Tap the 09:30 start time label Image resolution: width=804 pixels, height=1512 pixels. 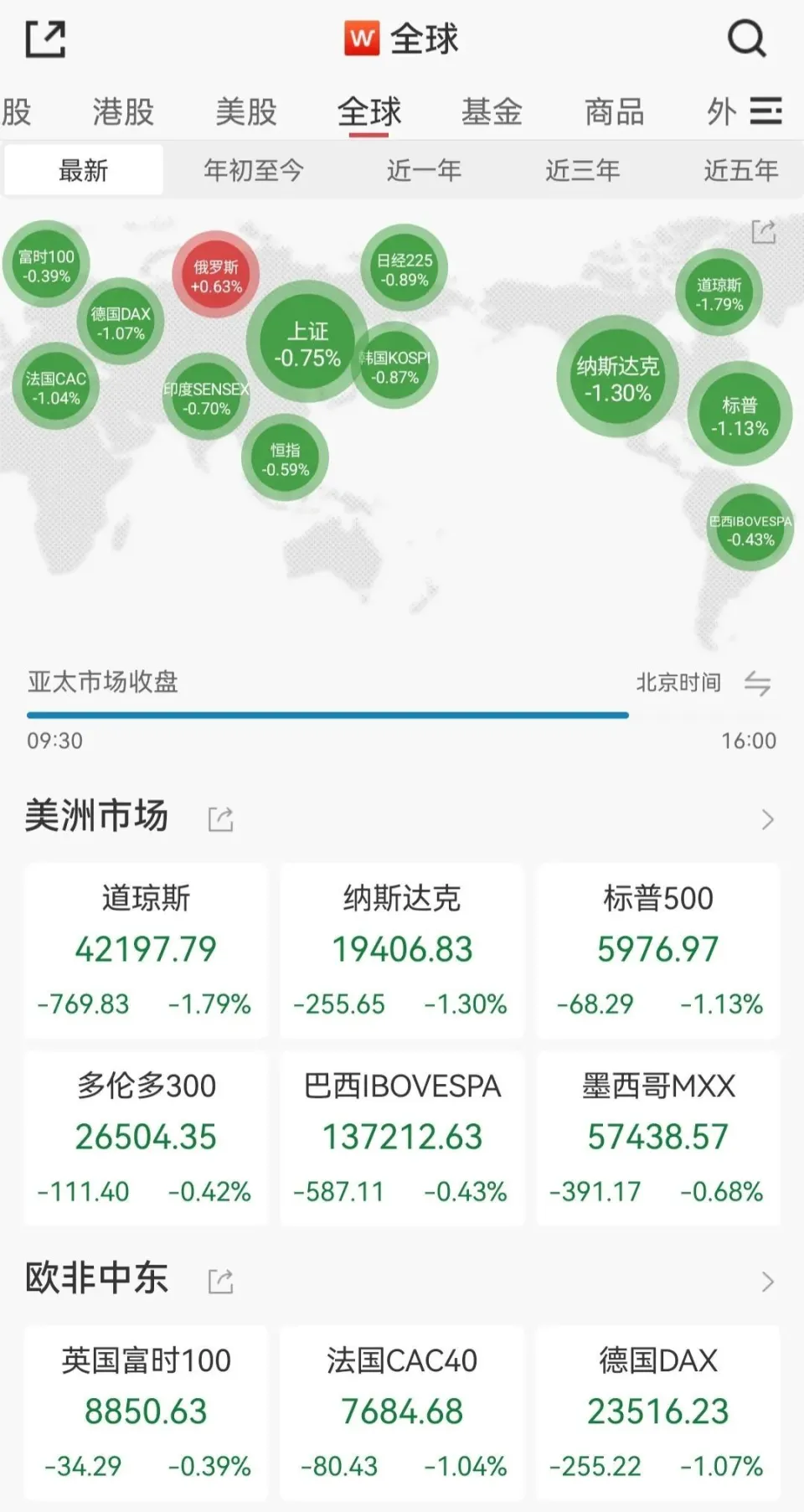coord(55,741)
